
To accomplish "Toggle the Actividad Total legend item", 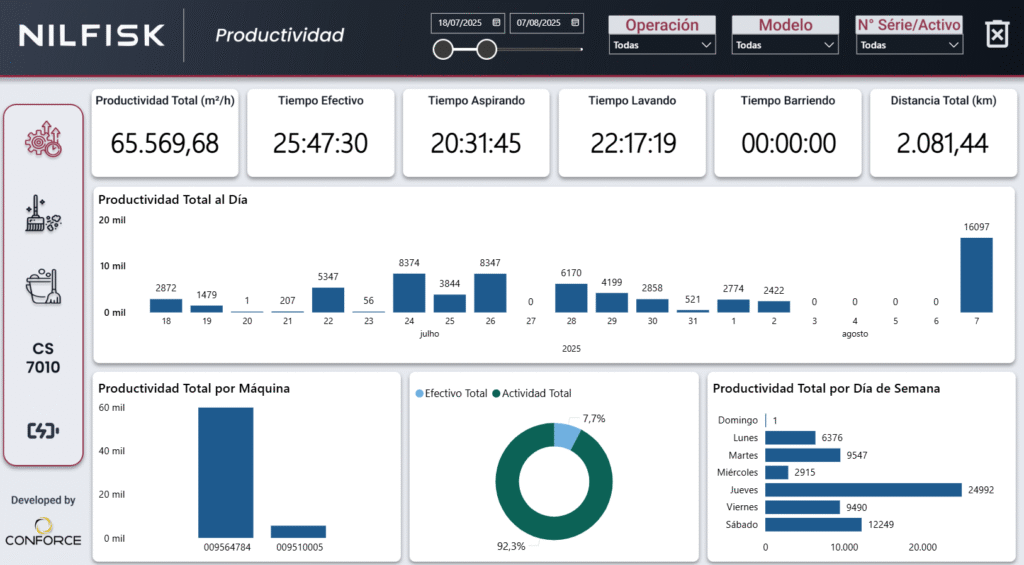I will [535, 394].
